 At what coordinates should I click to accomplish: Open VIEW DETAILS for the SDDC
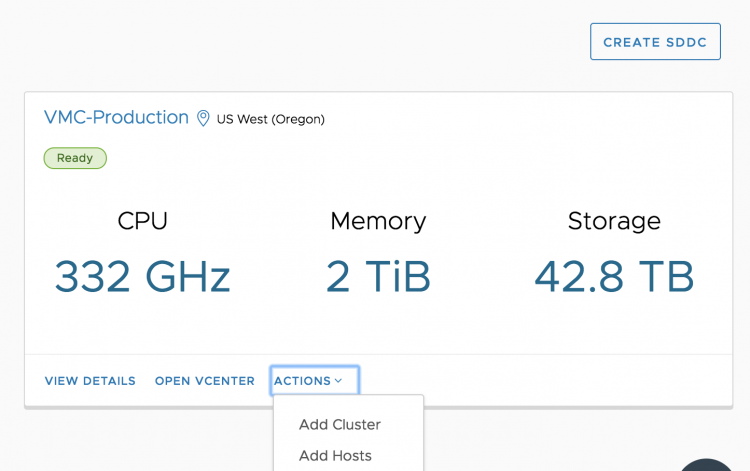[x=90, y=381]
